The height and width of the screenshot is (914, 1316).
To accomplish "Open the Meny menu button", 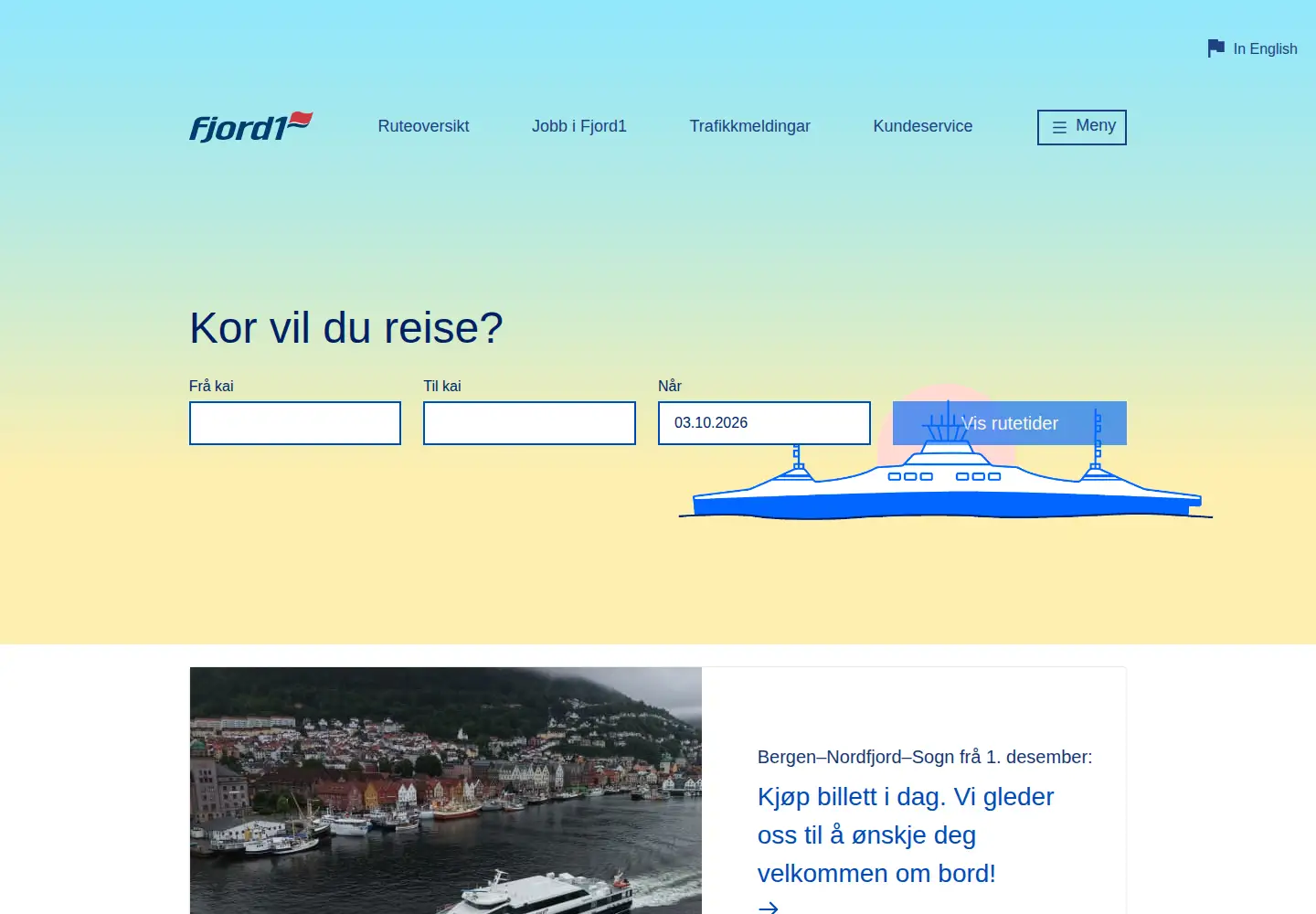I will tap(1081, 127).
